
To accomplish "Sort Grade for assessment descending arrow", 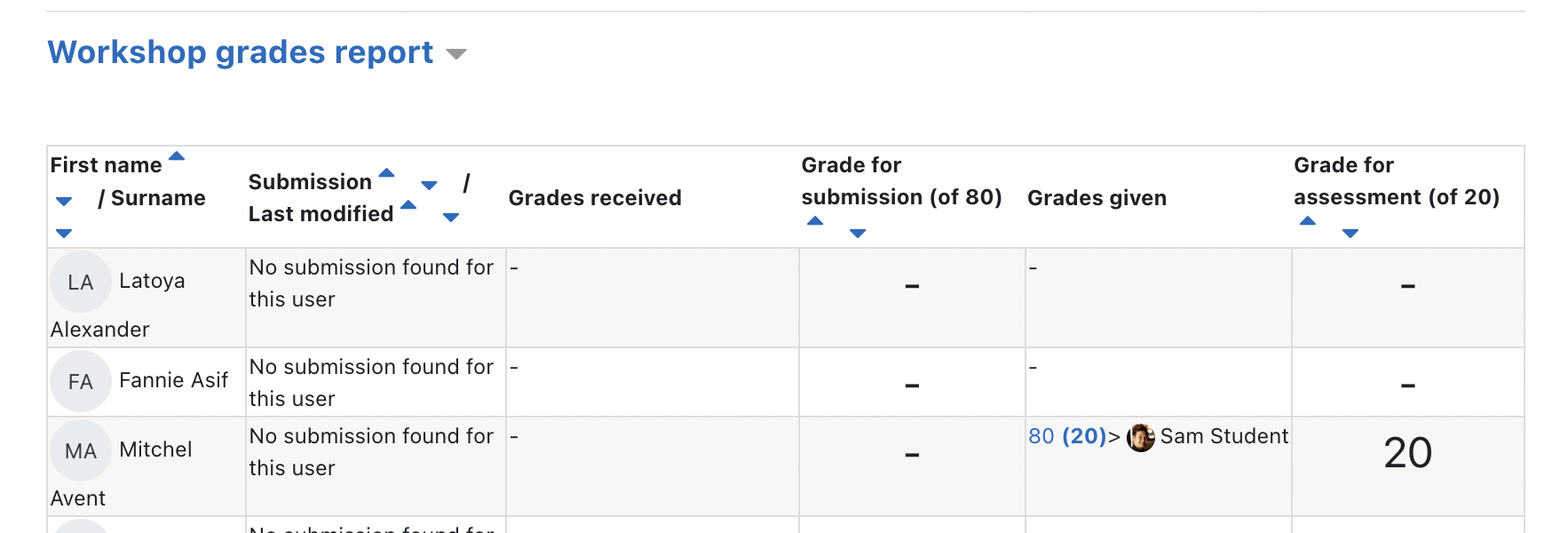I will [x=1350, y=233].
